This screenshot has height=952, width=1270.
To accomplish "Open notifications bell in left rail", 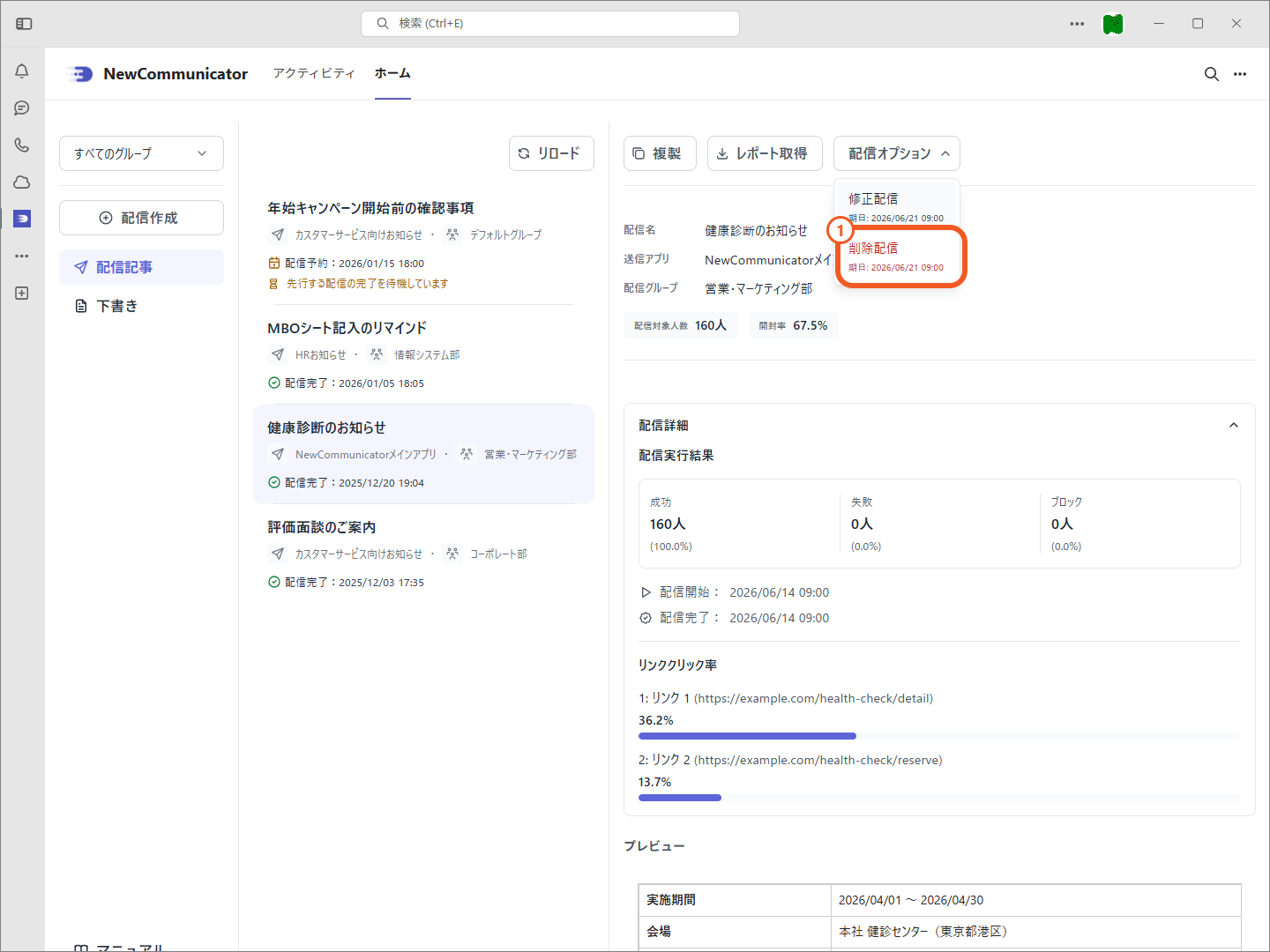I will 22,71.
